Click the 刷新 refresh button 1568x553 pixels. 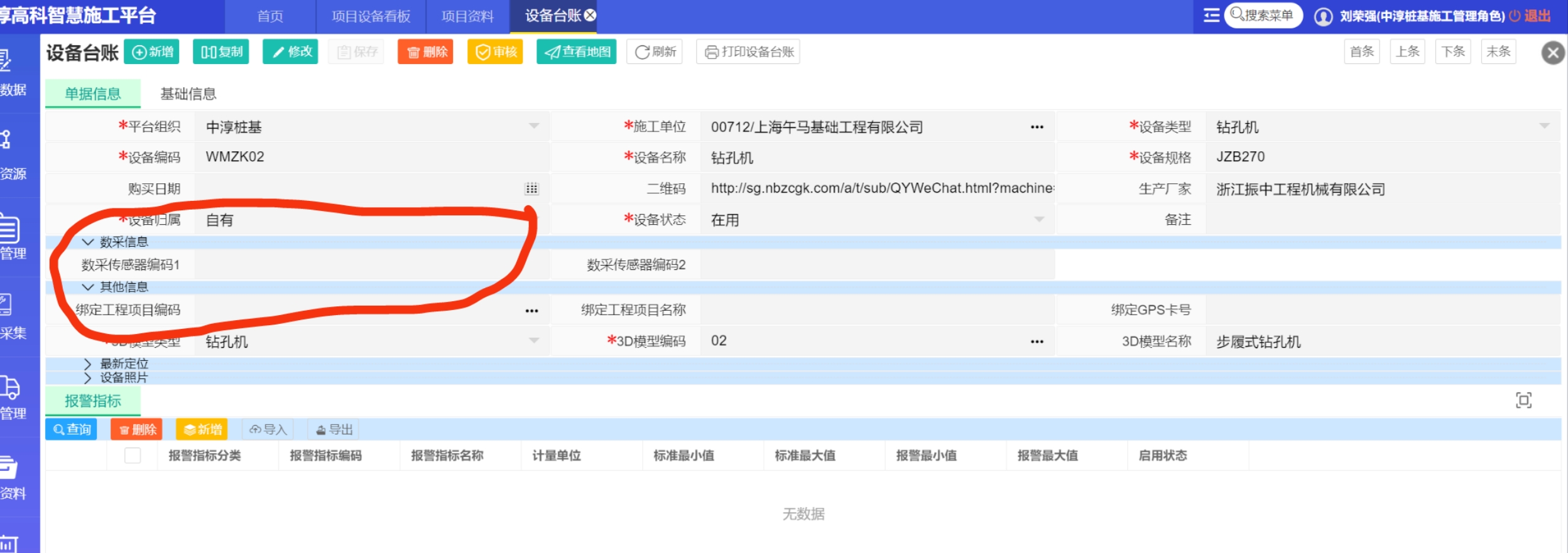(x=655, y=52)
